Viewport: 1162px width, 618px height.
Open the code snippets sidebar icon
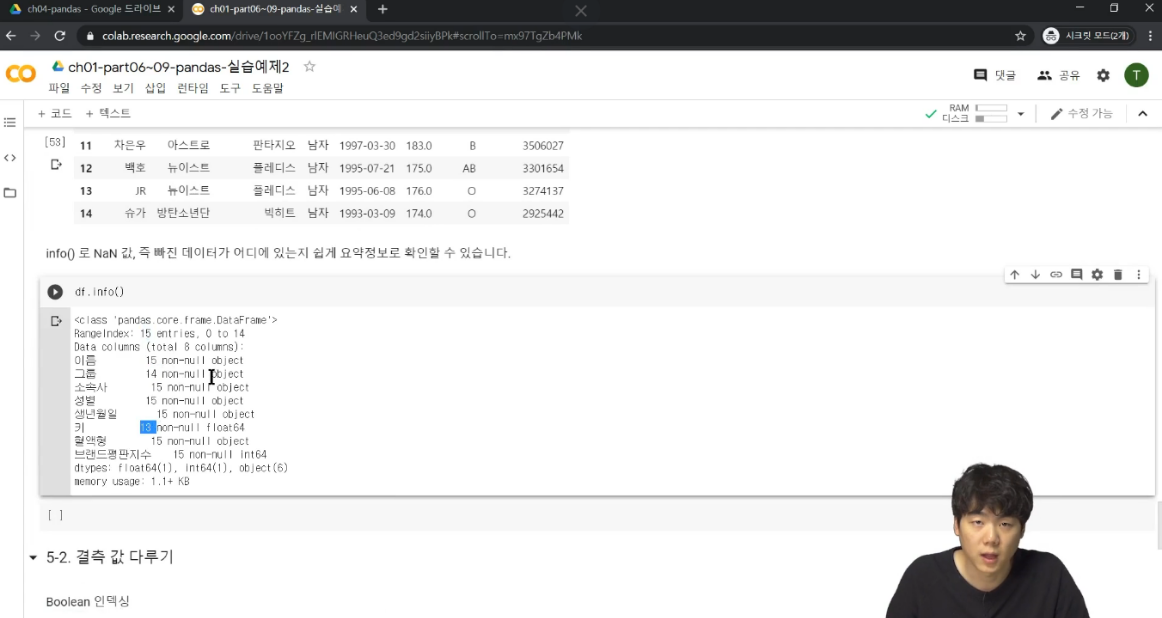[10, 158]
